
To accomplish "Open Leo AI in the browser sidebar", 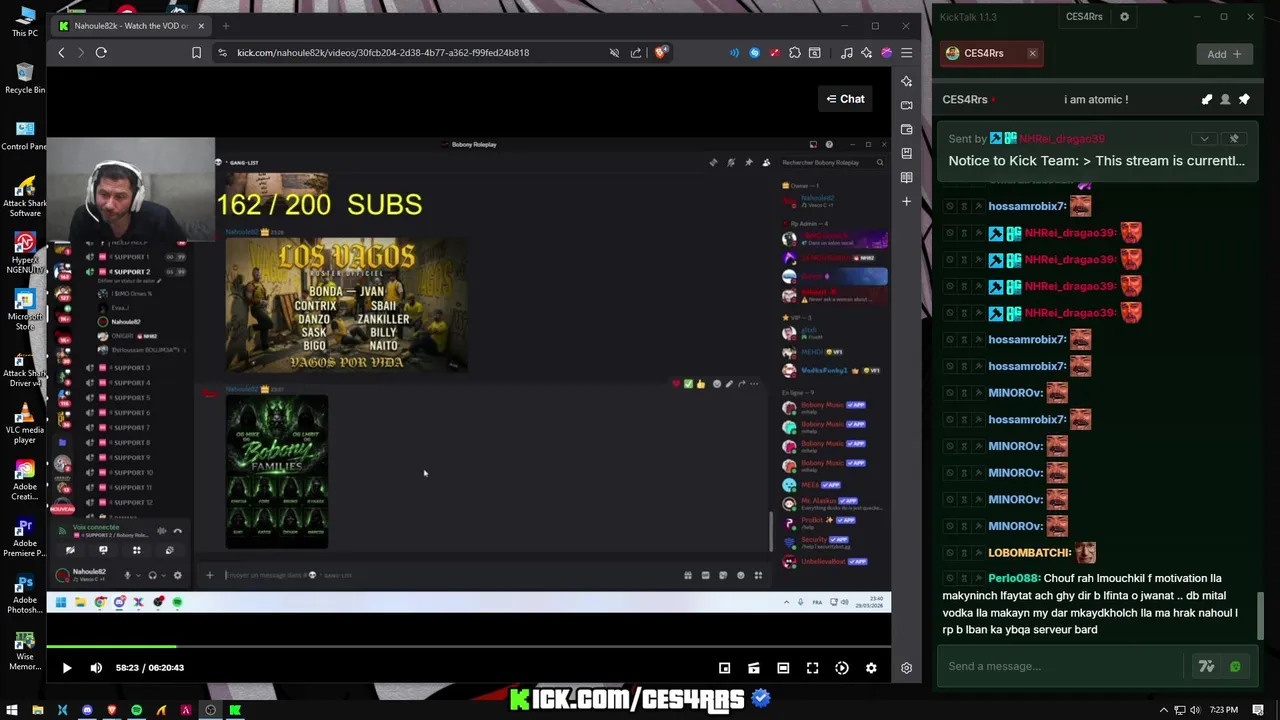I will [x=906, y=81].
